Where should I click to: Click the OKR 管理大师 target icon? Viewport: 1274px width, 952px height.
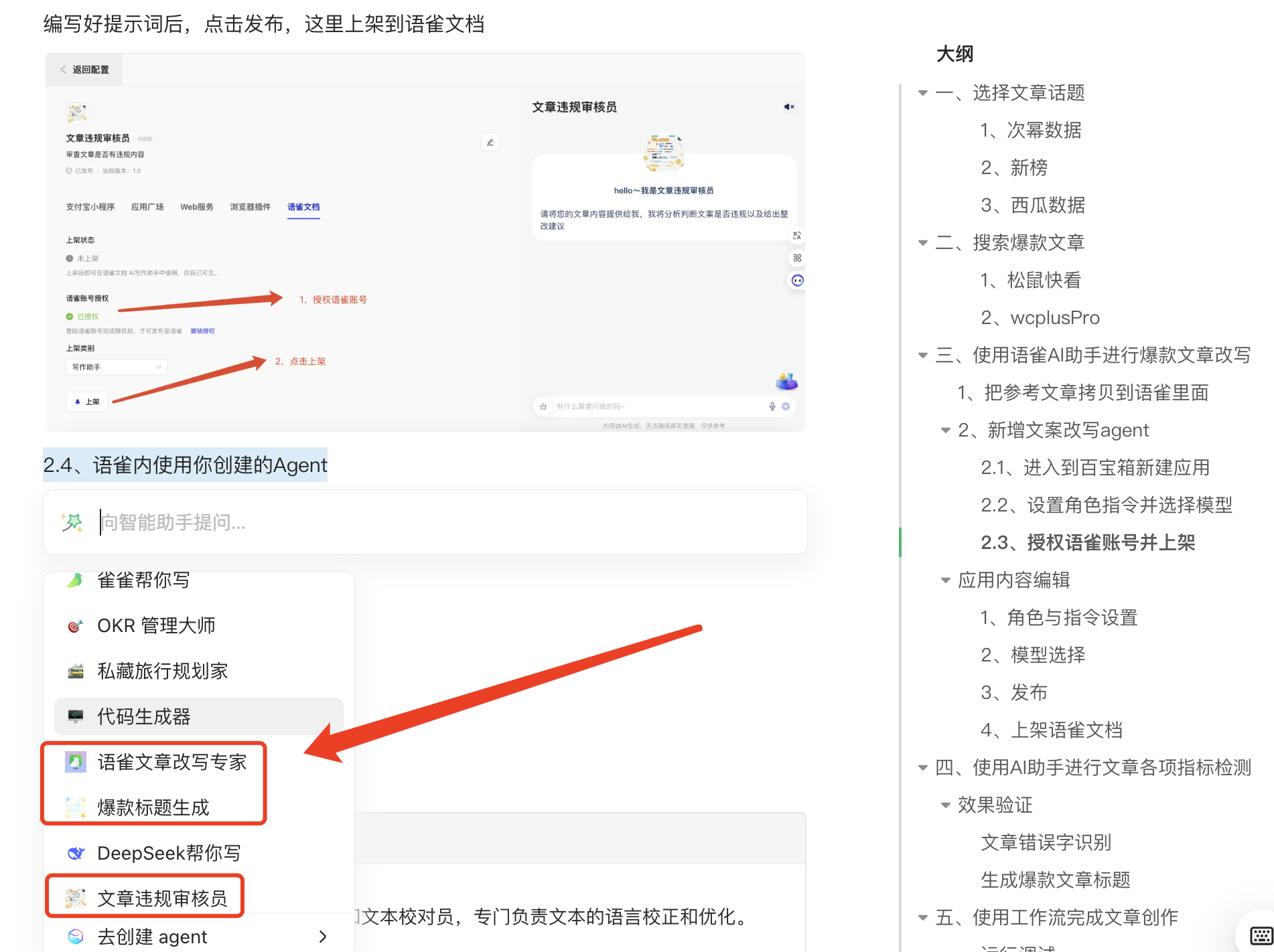tap(76, 626)
